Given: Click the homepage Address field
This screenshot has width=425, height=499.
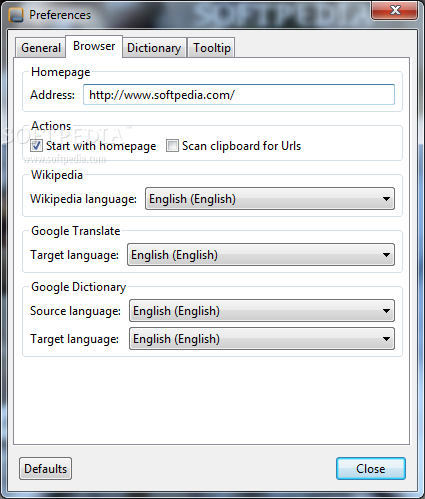Looking at the screenshot, I should click(x=239, y=95).
